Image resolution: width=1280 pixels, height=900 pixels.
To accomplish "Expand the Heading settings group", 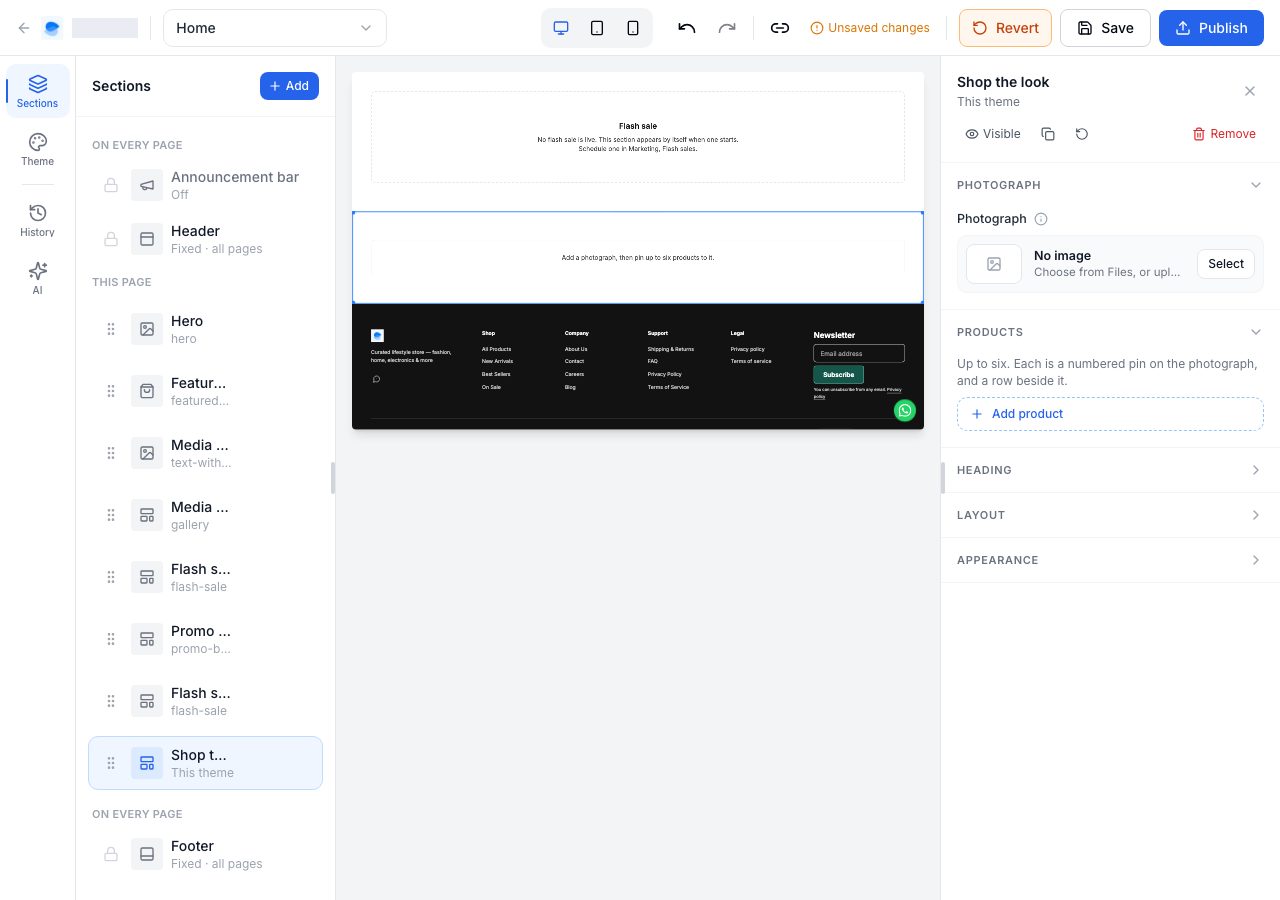I will tap(1110, 470).
